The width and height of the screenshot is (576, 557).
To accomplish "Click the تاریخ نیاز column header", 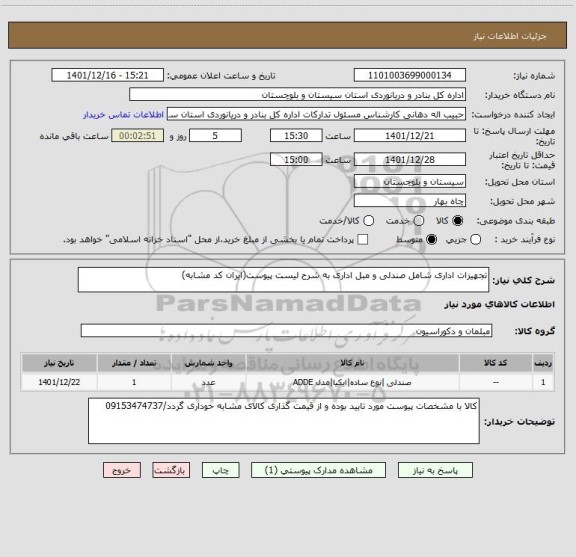I will coord(59,363).
